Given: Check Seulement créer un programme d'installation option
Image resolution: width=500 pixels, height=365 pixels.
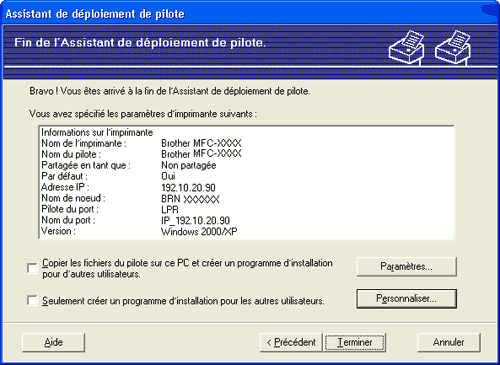Looking at the screenshot, I should [32, 300].
